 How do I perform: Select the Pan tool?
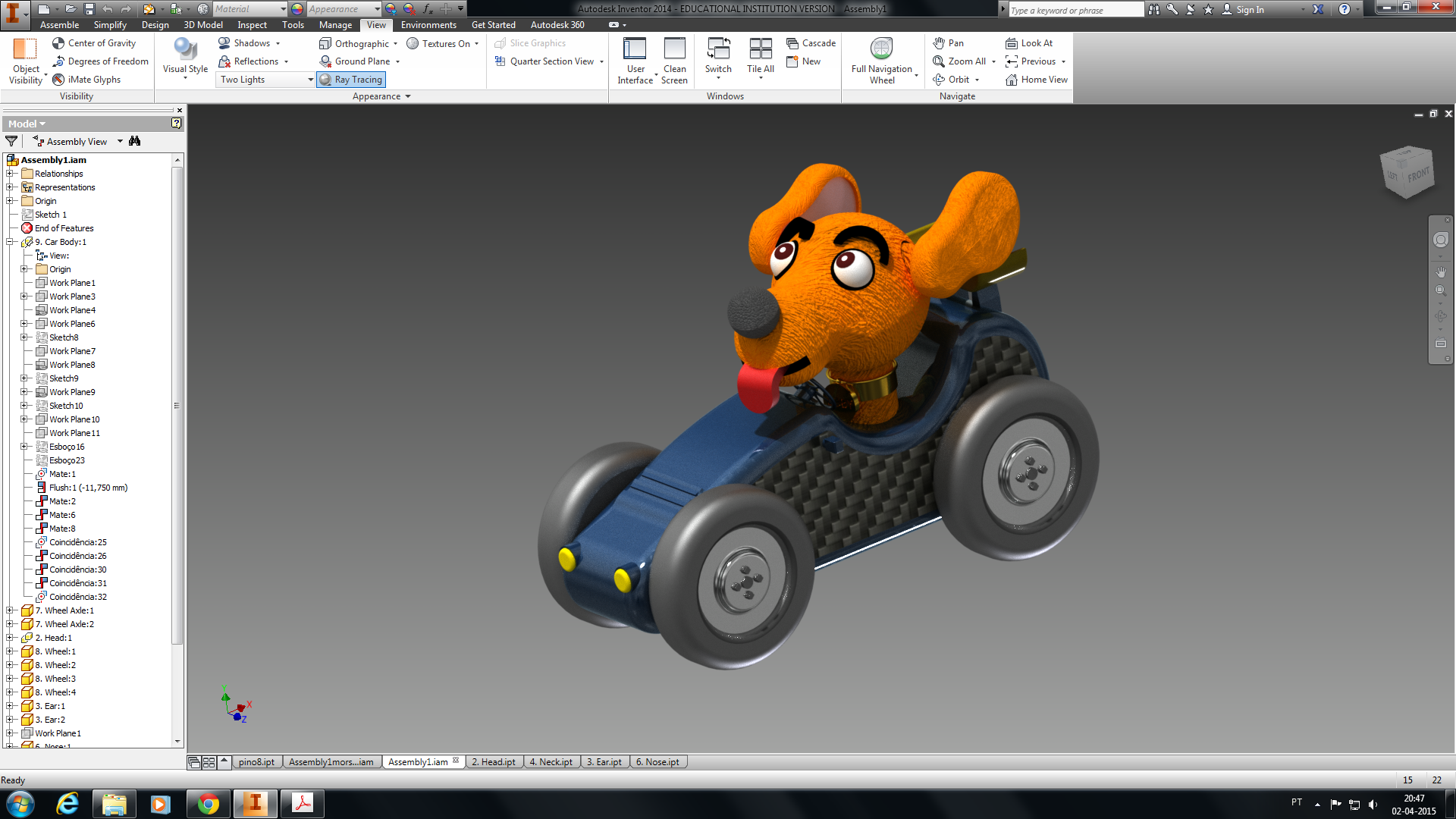pos(948,43)
